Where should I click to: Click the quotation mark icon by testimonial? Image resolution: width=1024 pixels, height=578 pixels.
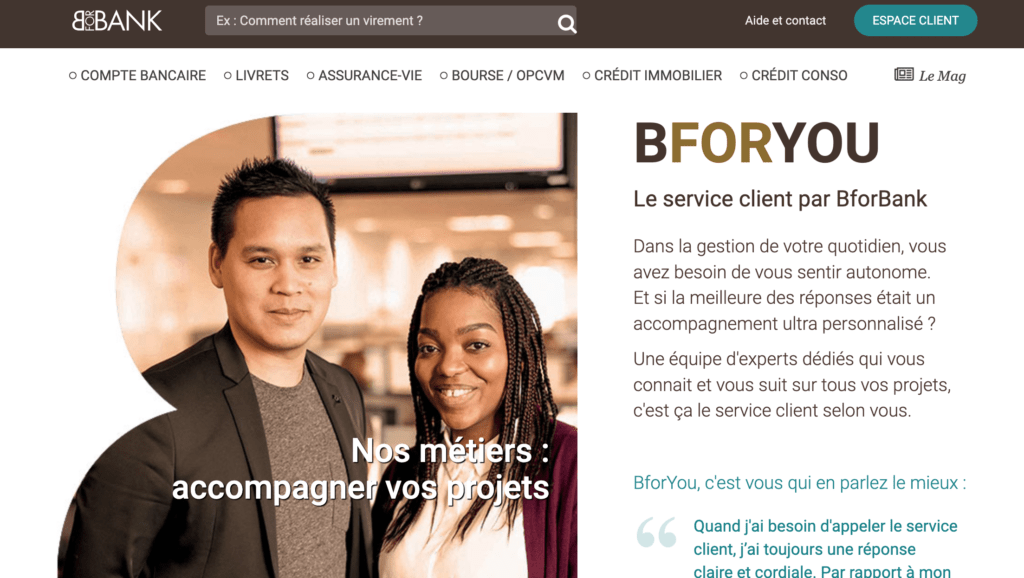click(656, 532)
